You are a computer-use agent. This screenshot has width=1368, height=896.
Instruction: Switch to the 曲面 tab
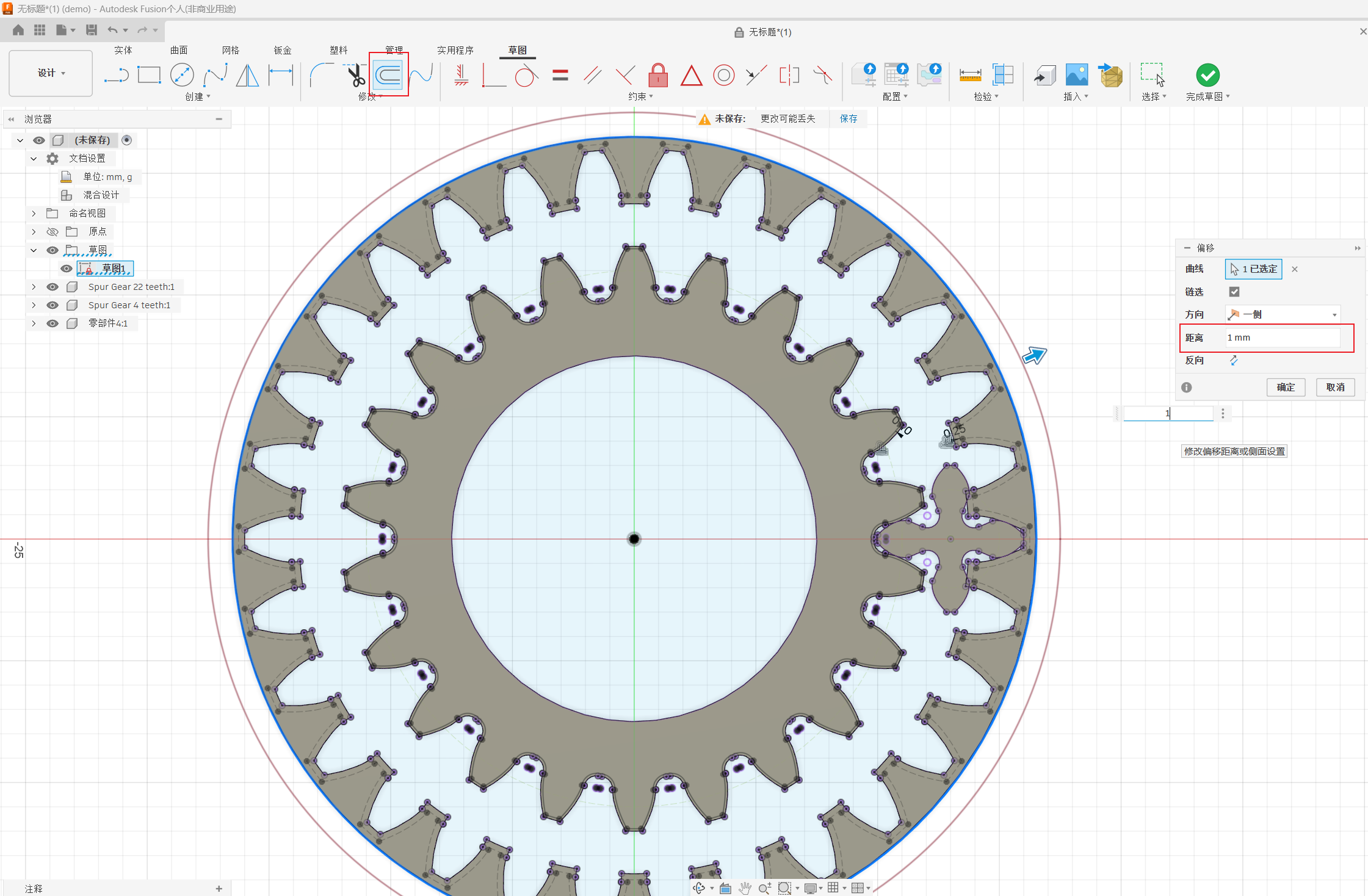click(179, 50)
